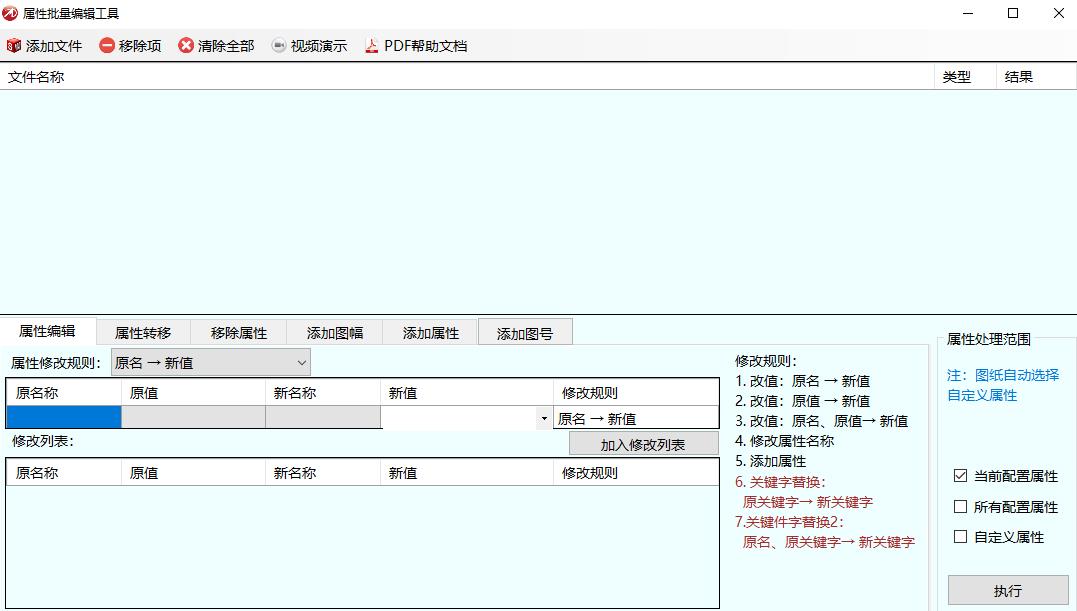Viewport: 1077px width, 611px height.
Task: Expand the 属性修改规则 dropdown
Action: [x=301, y=363]
